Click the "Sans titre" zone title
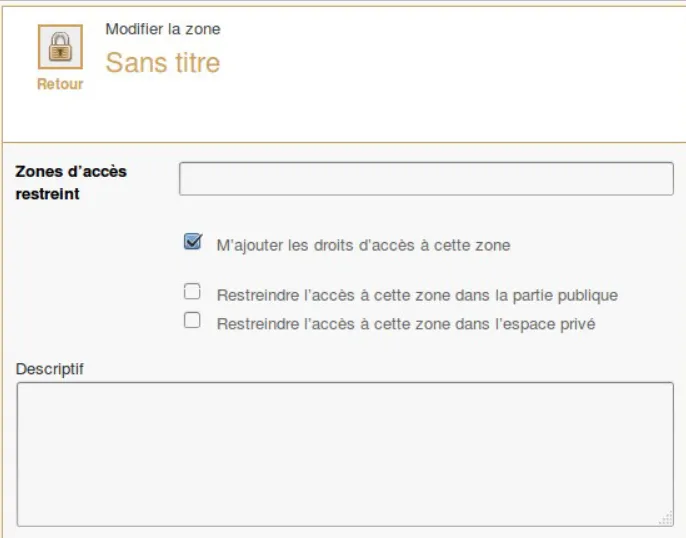 tap(162, 63)
